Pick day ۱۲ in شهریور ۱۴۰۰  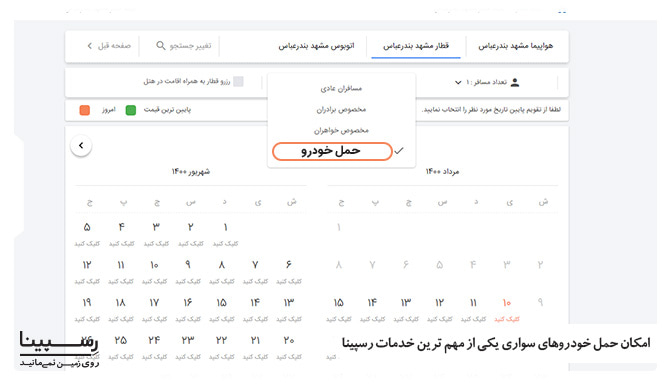click(x=87, y=271)
